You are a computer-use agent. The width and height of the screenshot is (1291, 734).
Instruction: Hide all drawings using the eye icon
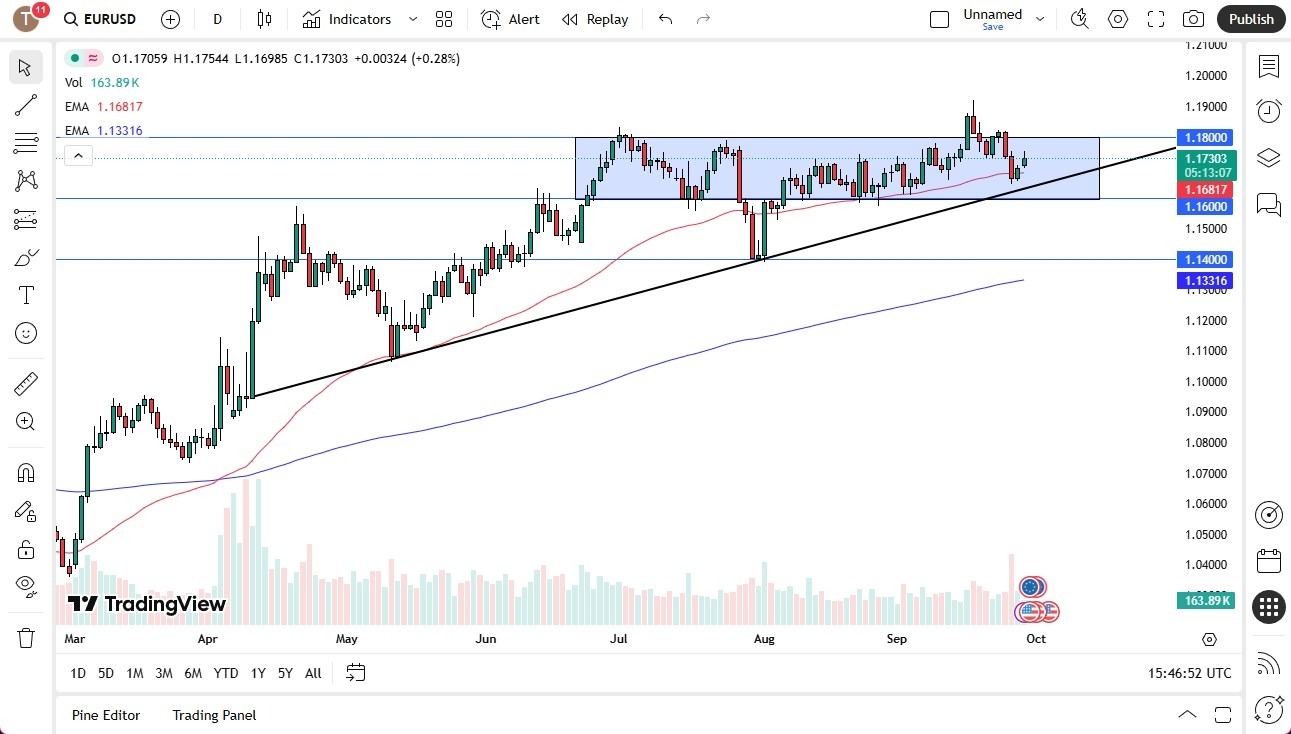pos(26,585)
